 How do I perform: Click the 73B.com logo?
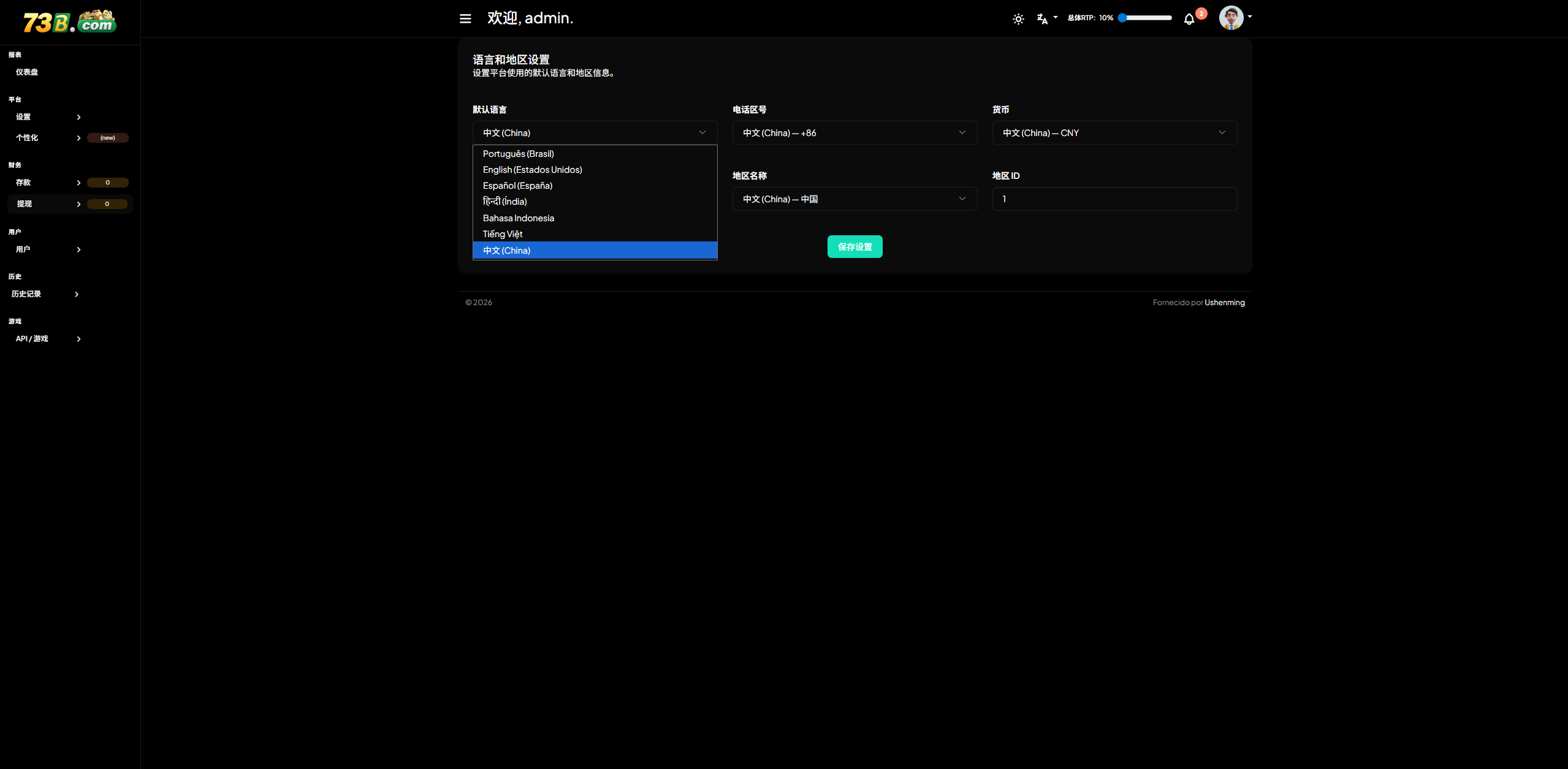[x=70, y=21]
